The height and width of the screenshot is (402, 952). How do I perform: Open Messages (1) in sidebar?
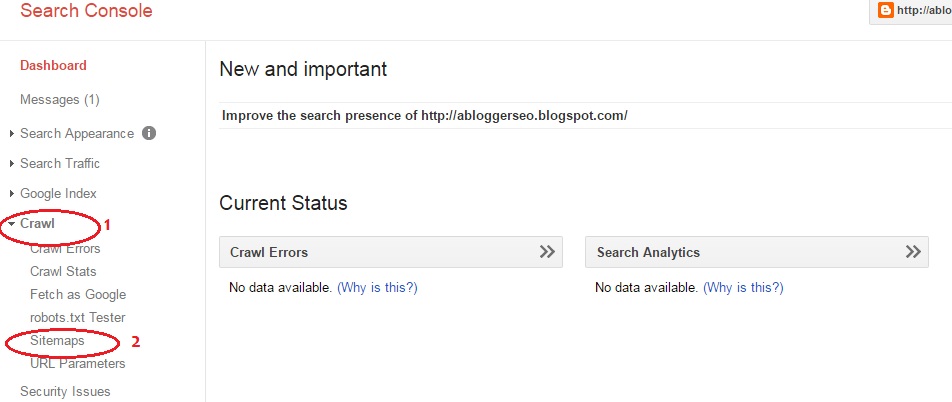(59, 99)
